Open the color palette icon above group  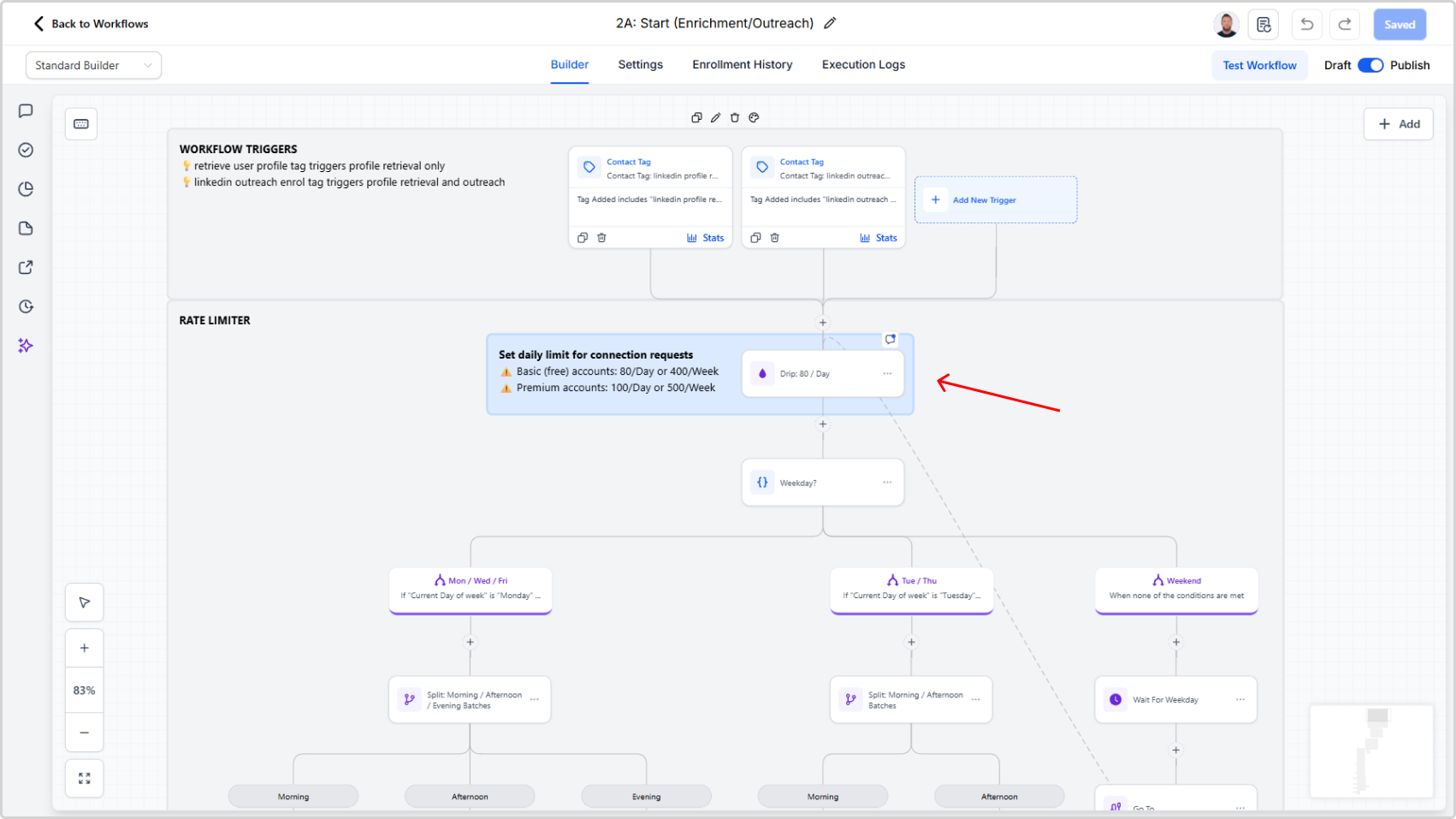tap(754, 118)
